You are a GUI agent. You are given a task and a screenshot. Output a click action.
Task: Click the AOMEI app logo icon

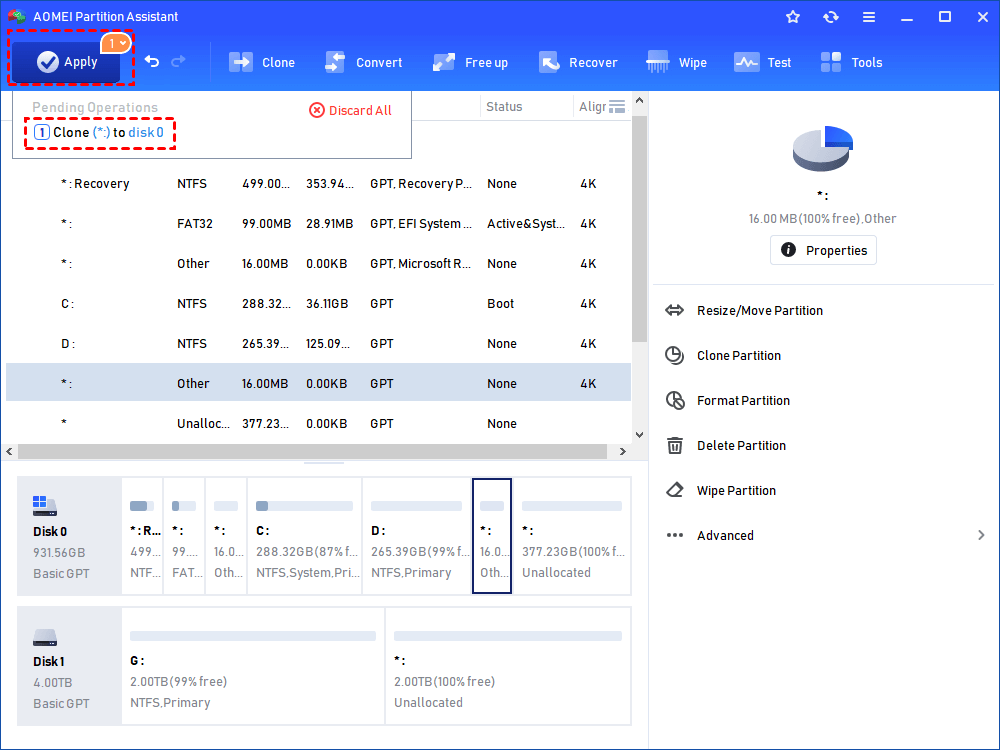(17, 17)
